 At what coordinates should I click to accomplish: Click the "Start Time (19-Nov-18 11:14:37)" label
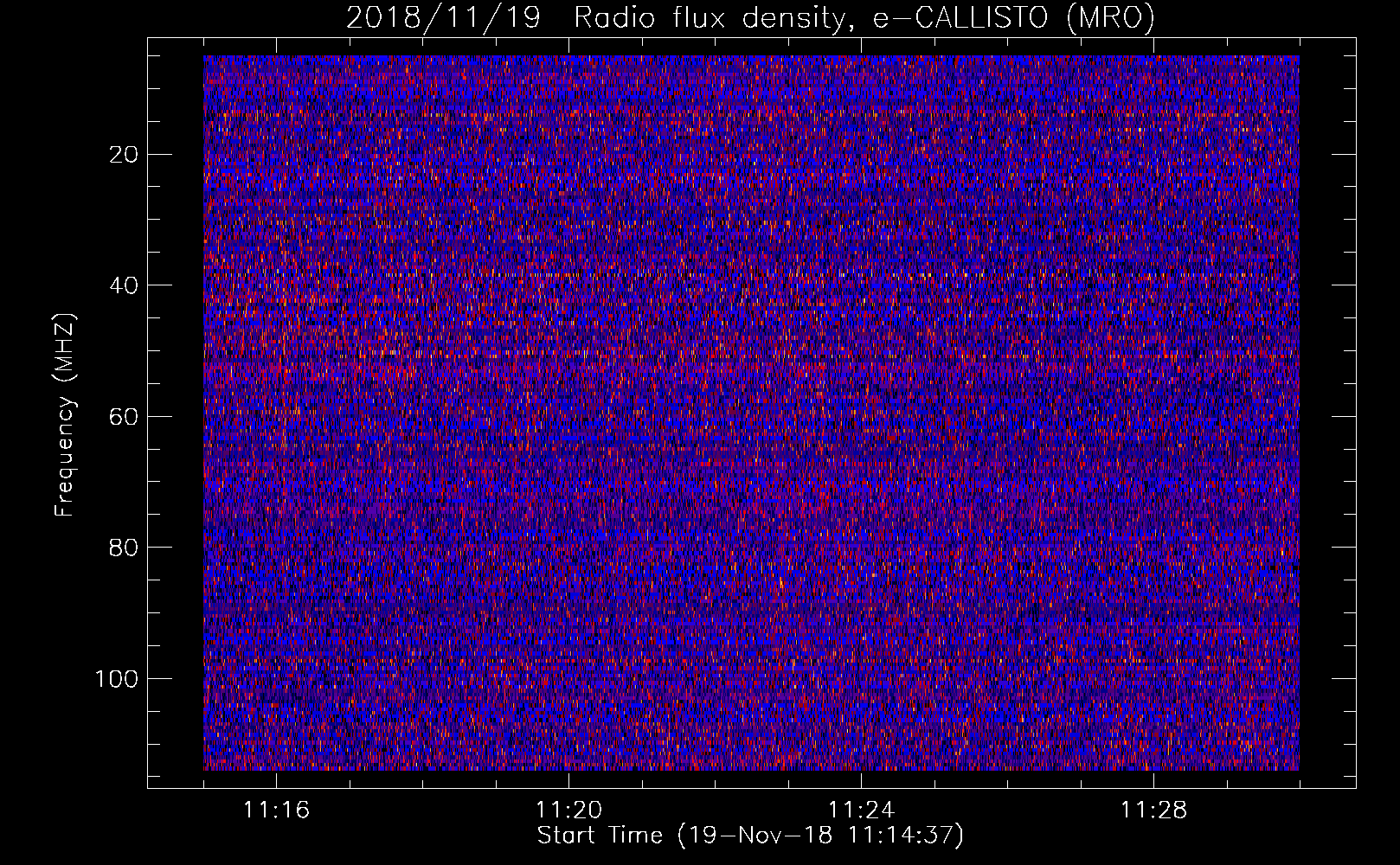pyautogui.click(x=750, y=836)
